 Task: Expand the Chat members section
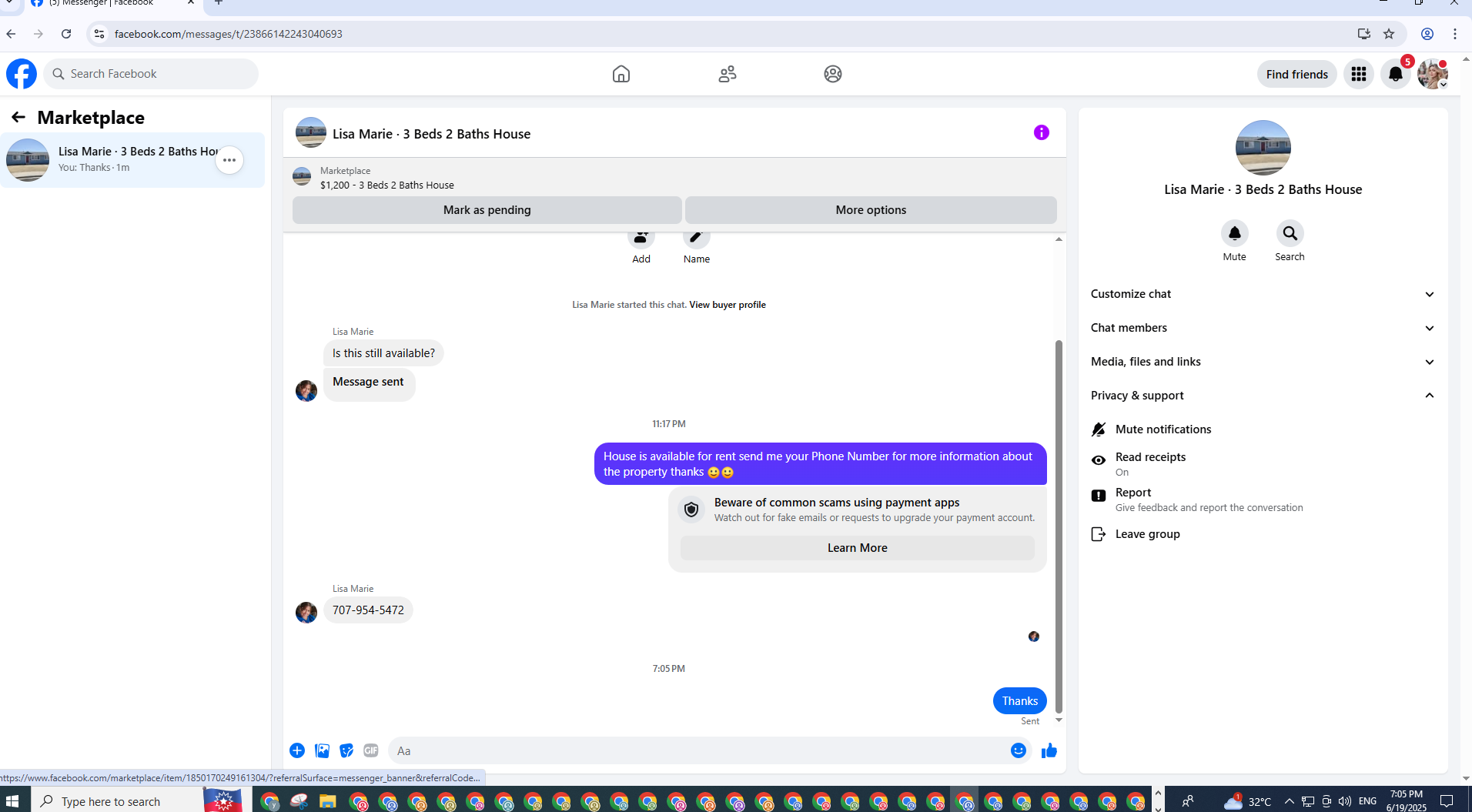pyautogui.click(x=1263, y=328)
